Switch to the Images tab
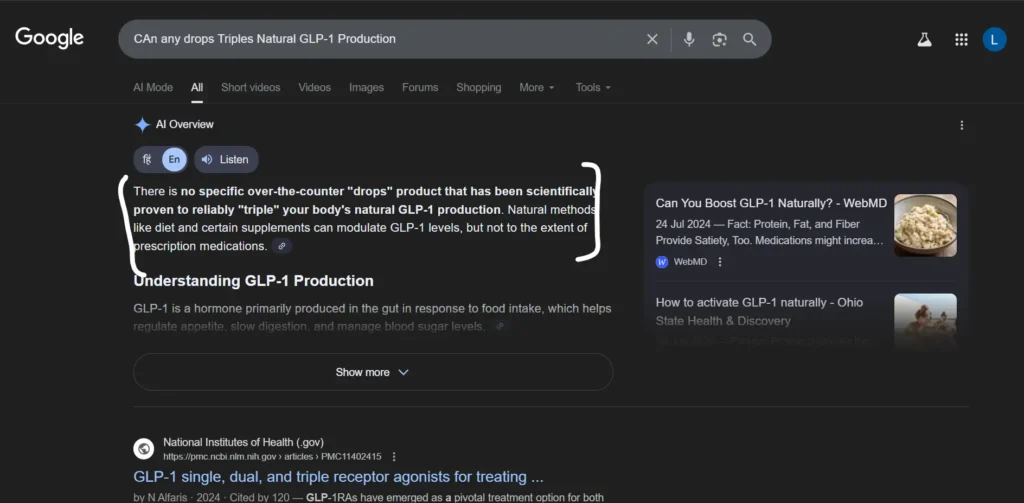Screen dimensions: 1024x503 pyautogui.click(x=366, y=87)
